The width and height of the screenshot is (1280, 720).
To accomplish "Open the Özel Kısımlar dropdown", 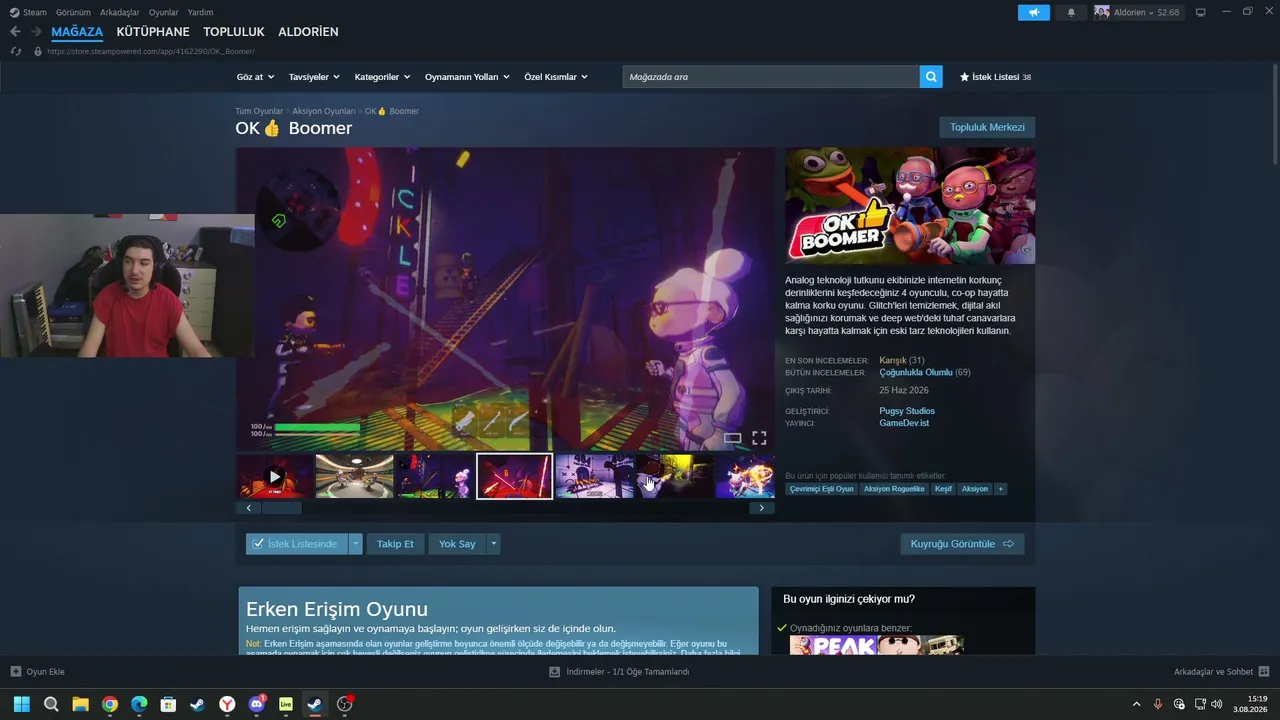I will 556,77.
